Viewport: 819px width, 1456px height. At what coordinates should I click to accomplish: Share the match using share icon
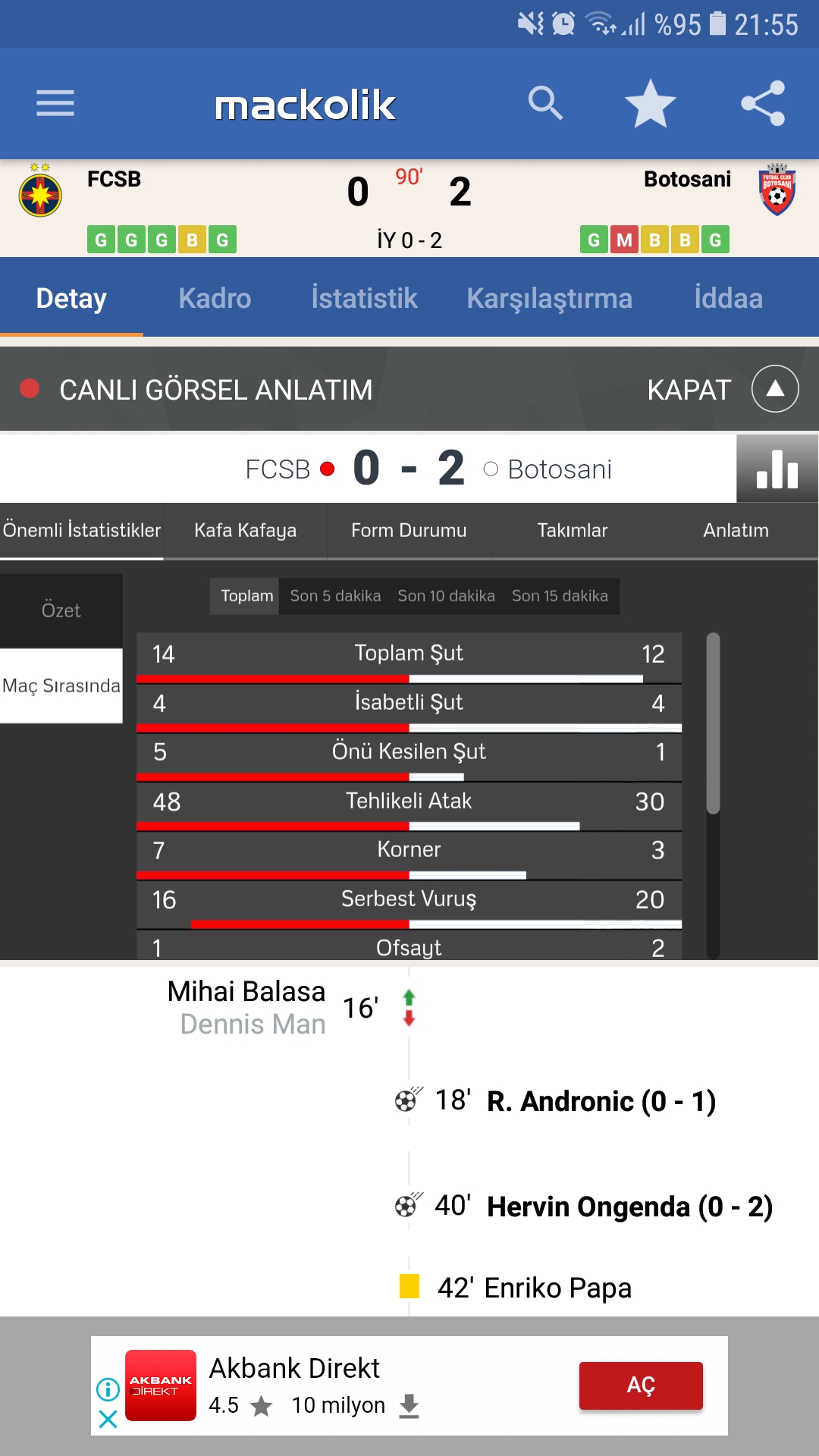coord(763,103)
